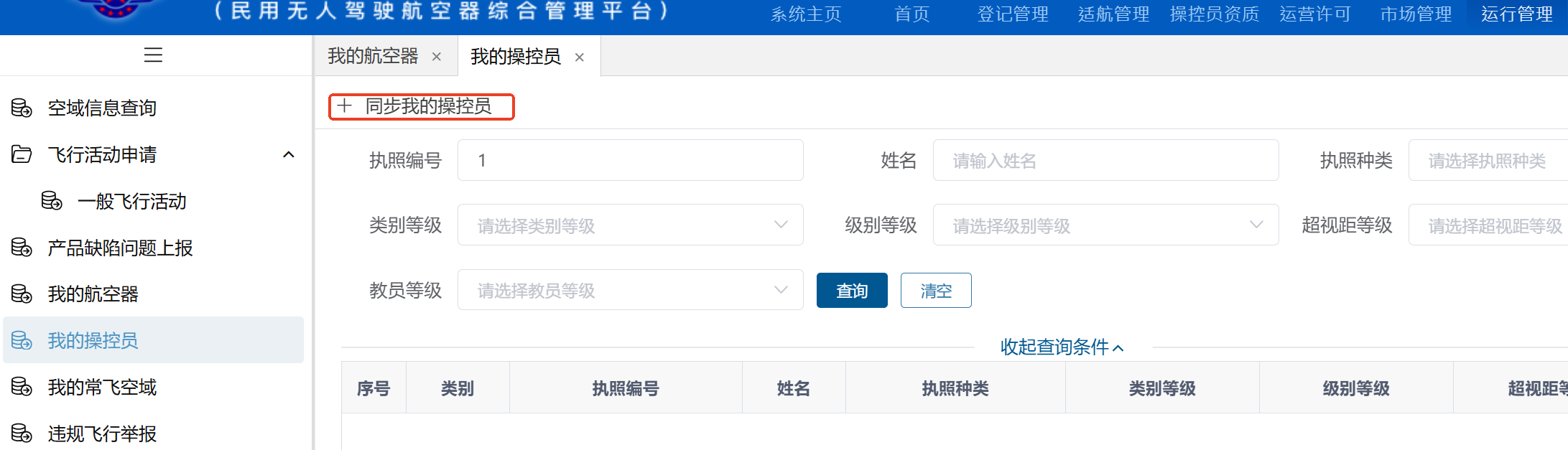This screenshot has width=1568, height=450.
Task: Switch to the 我的航空器 tab
Action: (373, 56)
